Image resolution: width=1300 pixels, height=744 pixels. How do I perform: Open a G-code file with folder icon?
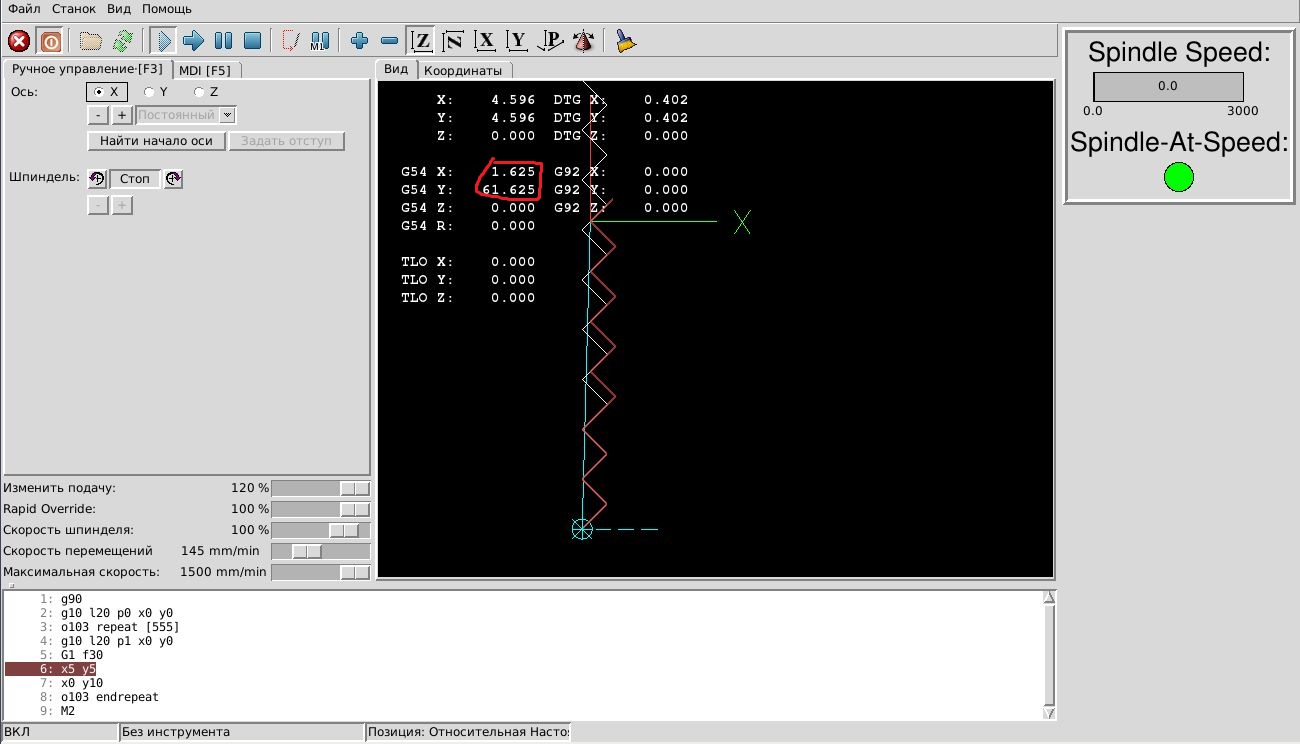[91, 41]
